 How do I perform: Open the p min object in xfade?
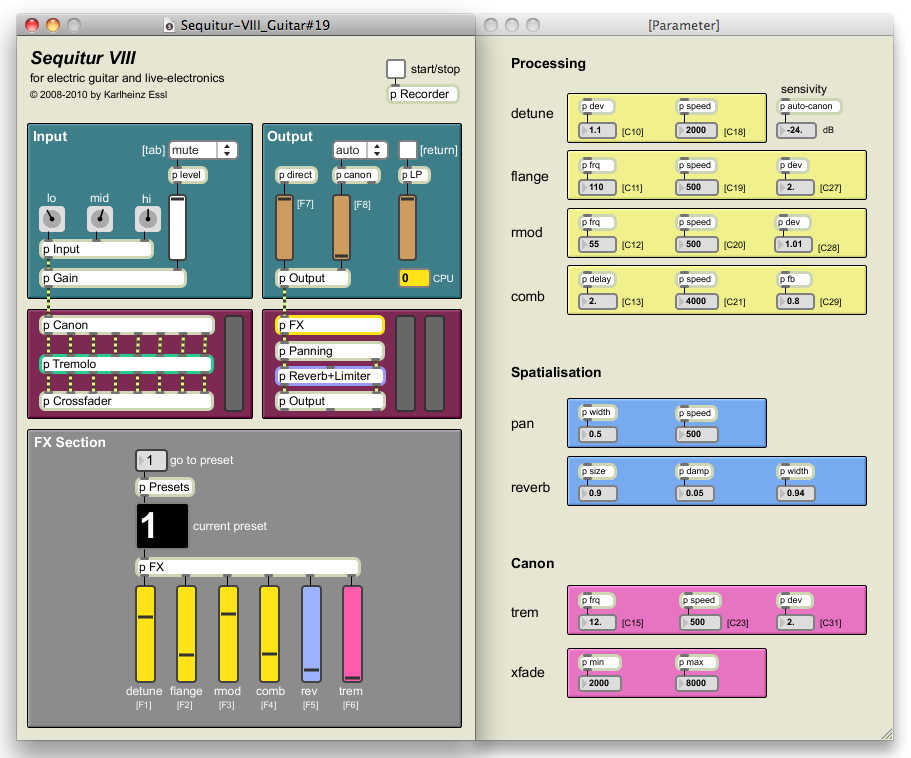600,662
